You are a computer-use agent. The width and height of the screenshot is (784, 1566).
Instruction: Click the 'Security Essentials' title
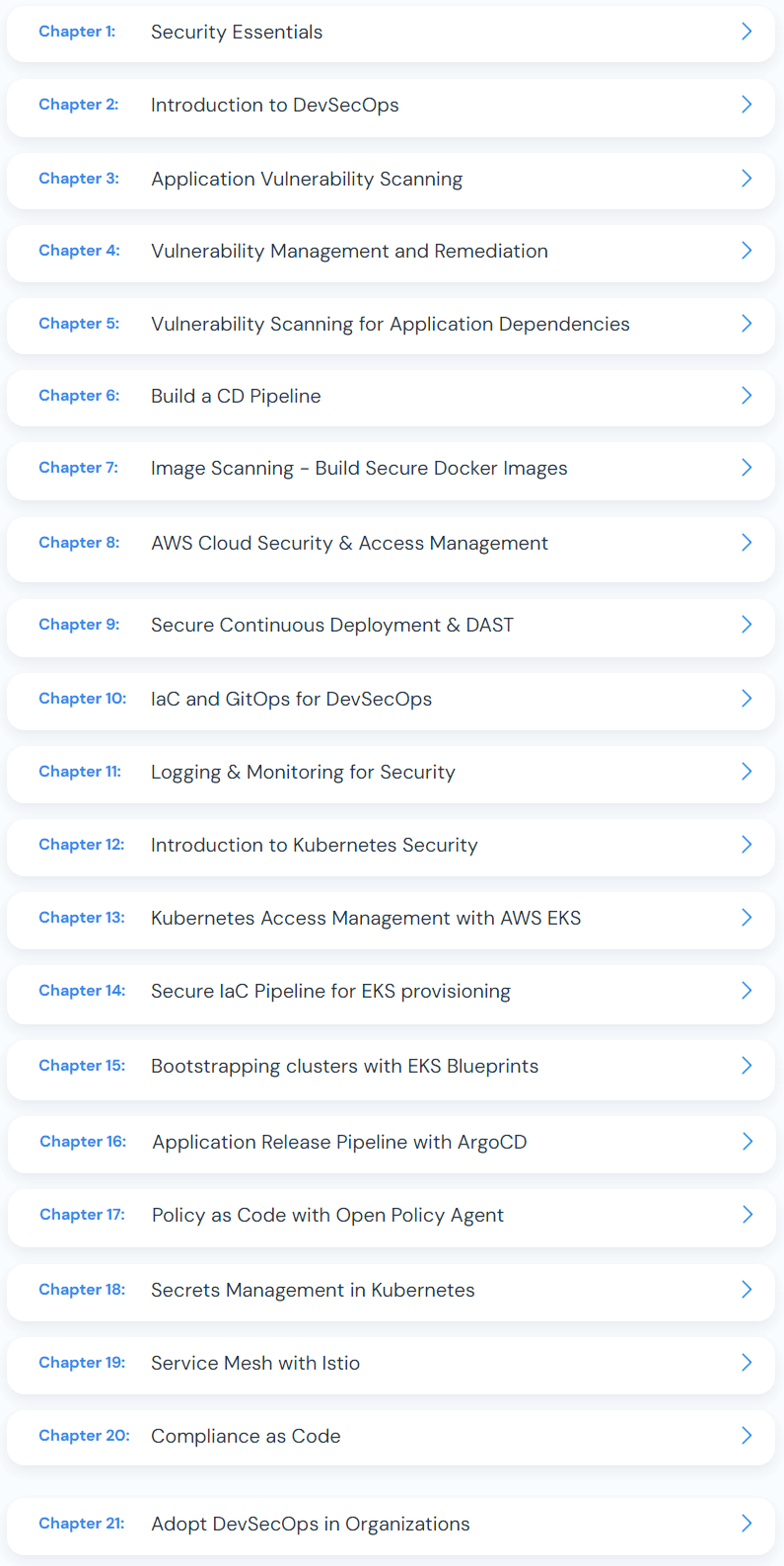(237, 32)
